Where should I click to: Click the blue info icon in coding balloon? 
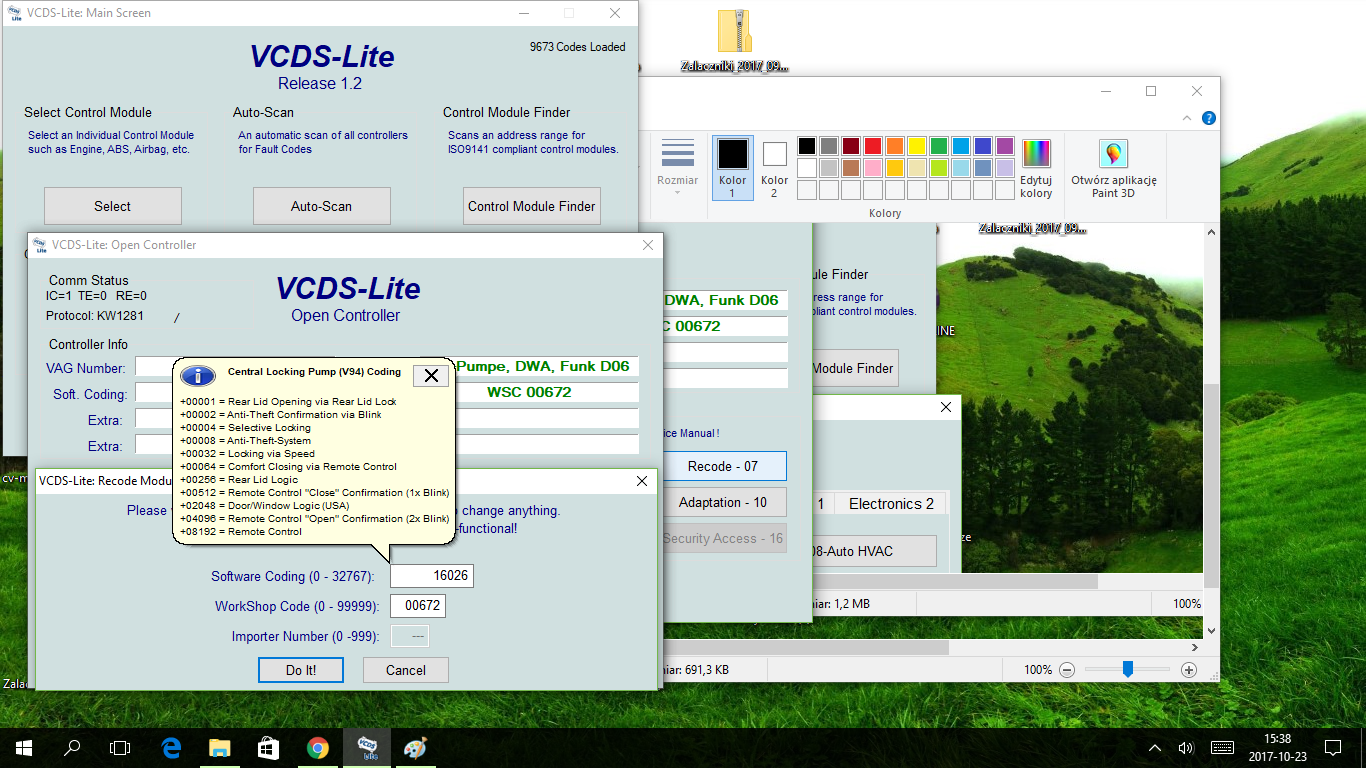[x=198, y=376]
